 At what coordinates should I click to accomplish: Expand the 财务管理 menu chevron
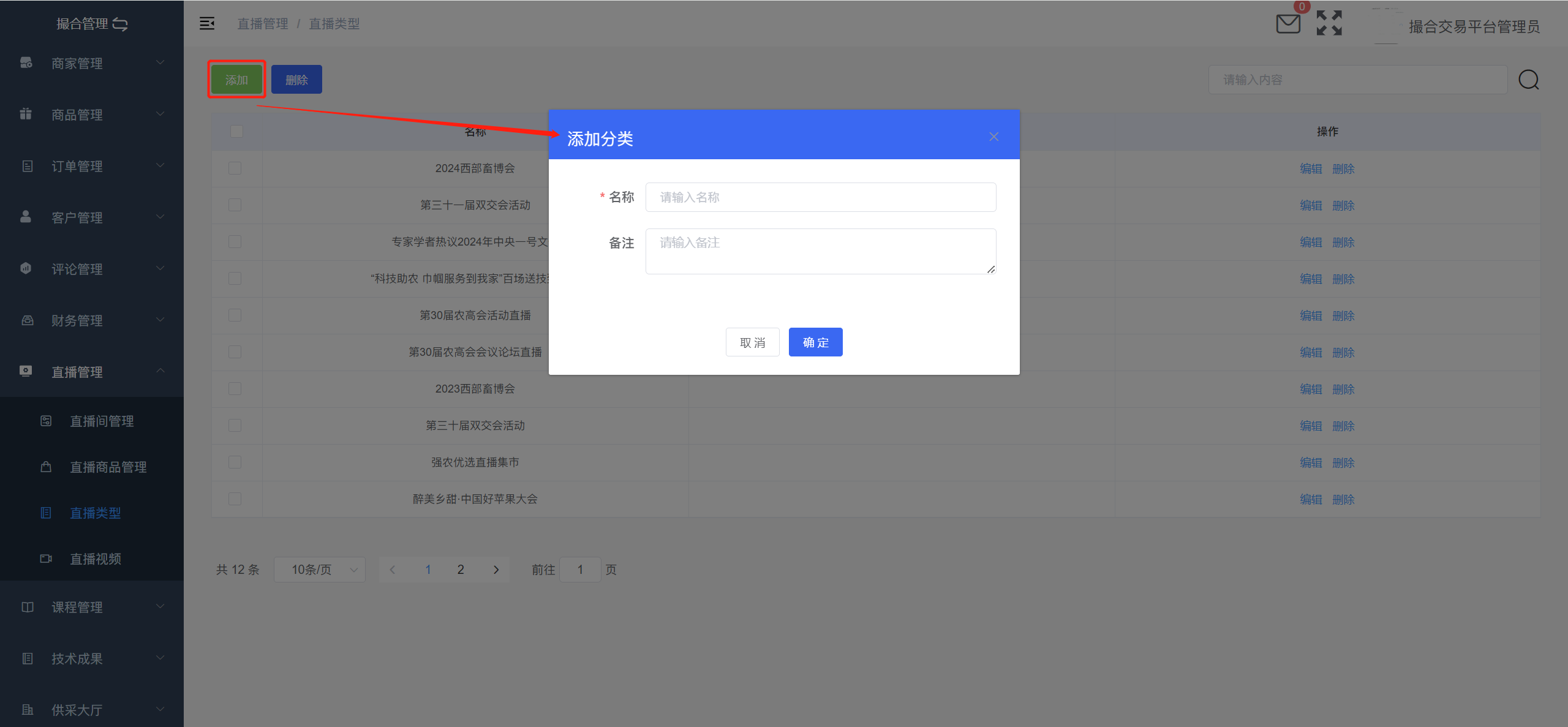coord(160,320)
